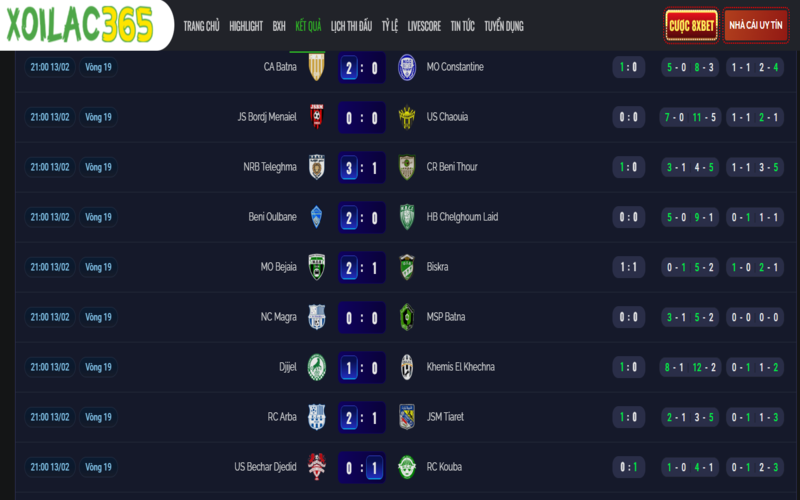Click the MO Constantine team crest
Image resolution: width=800 pixels, height=500 pixels.
pos(406,67)
